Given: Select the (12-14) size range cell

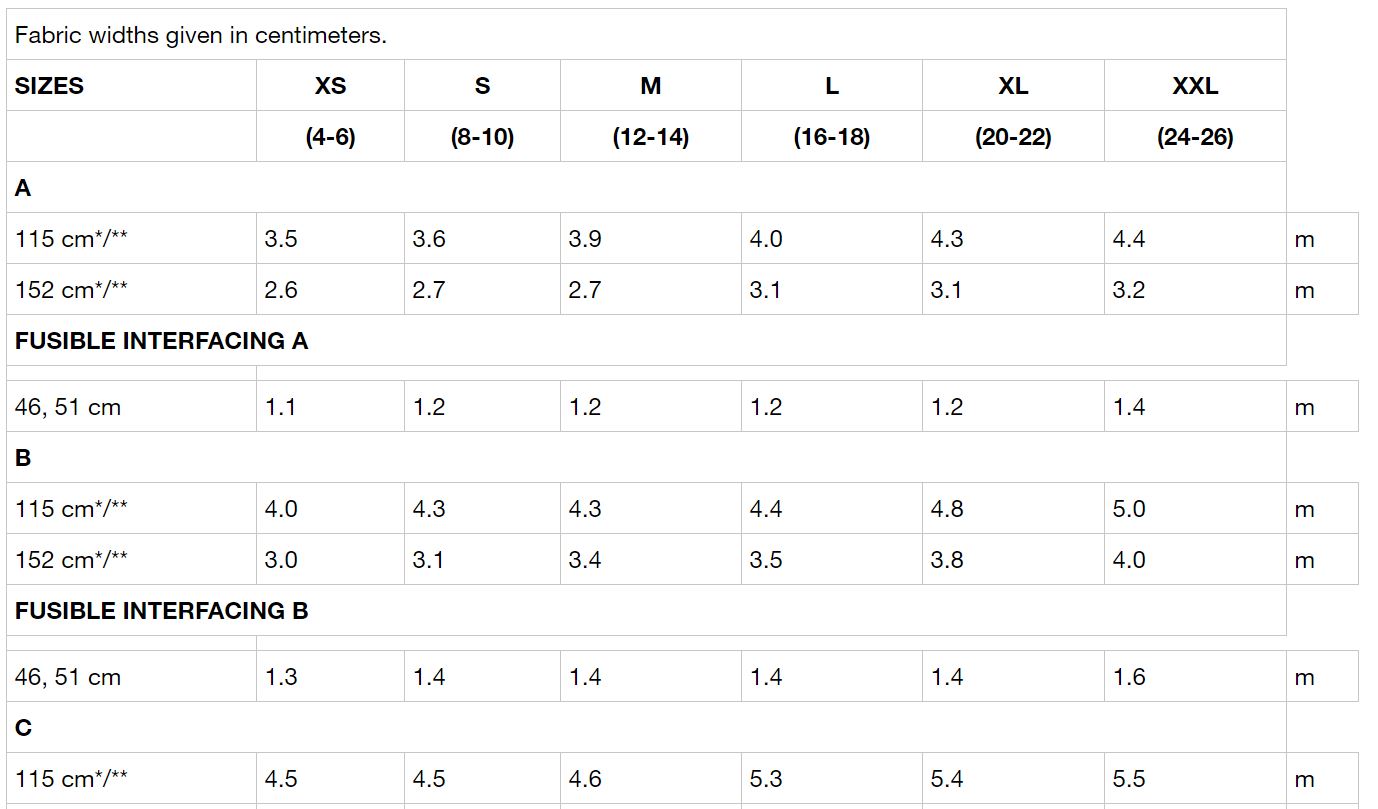Looking at the screenshot, I should (650, 137).
